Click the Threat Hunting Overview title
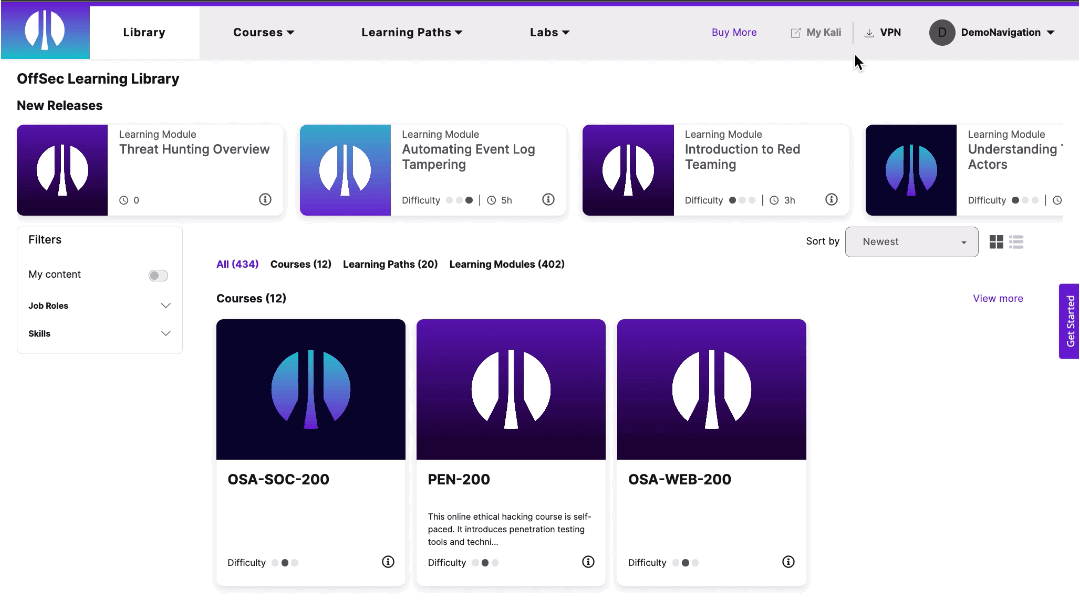Screen dimensions: 1080x608 (194, 149)
